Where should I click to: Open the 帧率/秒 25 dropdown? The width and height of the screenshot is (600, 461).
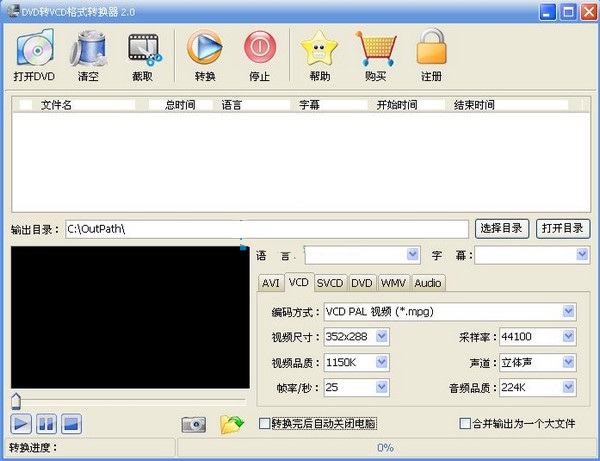(x=382, y=388)
